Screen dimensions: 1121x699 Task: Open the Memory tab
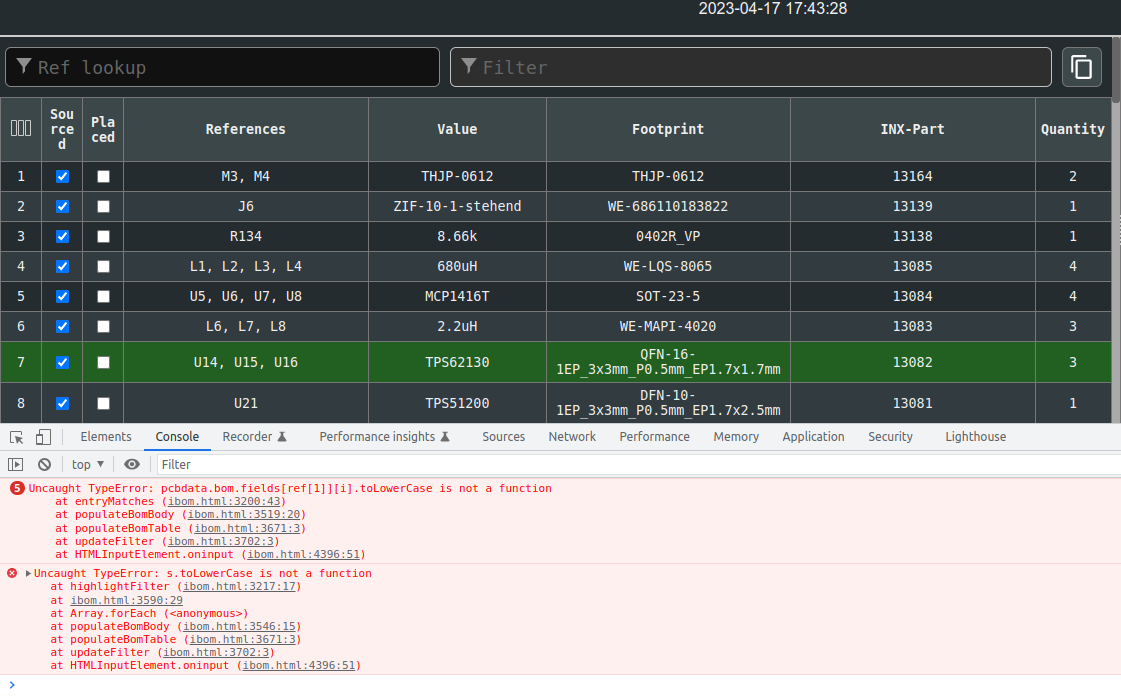(x=736, y=437)
